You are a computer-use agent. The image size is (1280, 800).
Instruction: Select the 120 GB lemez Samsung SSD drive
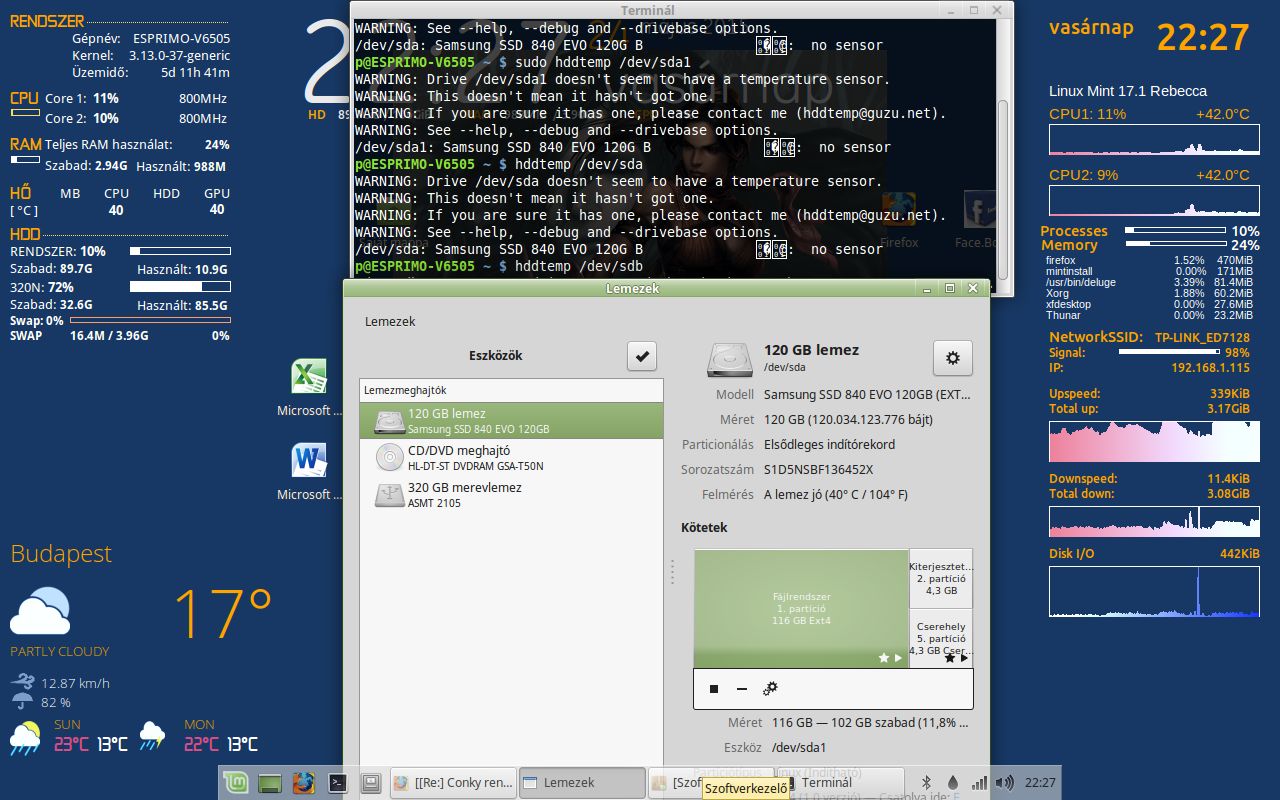point(511,421)
